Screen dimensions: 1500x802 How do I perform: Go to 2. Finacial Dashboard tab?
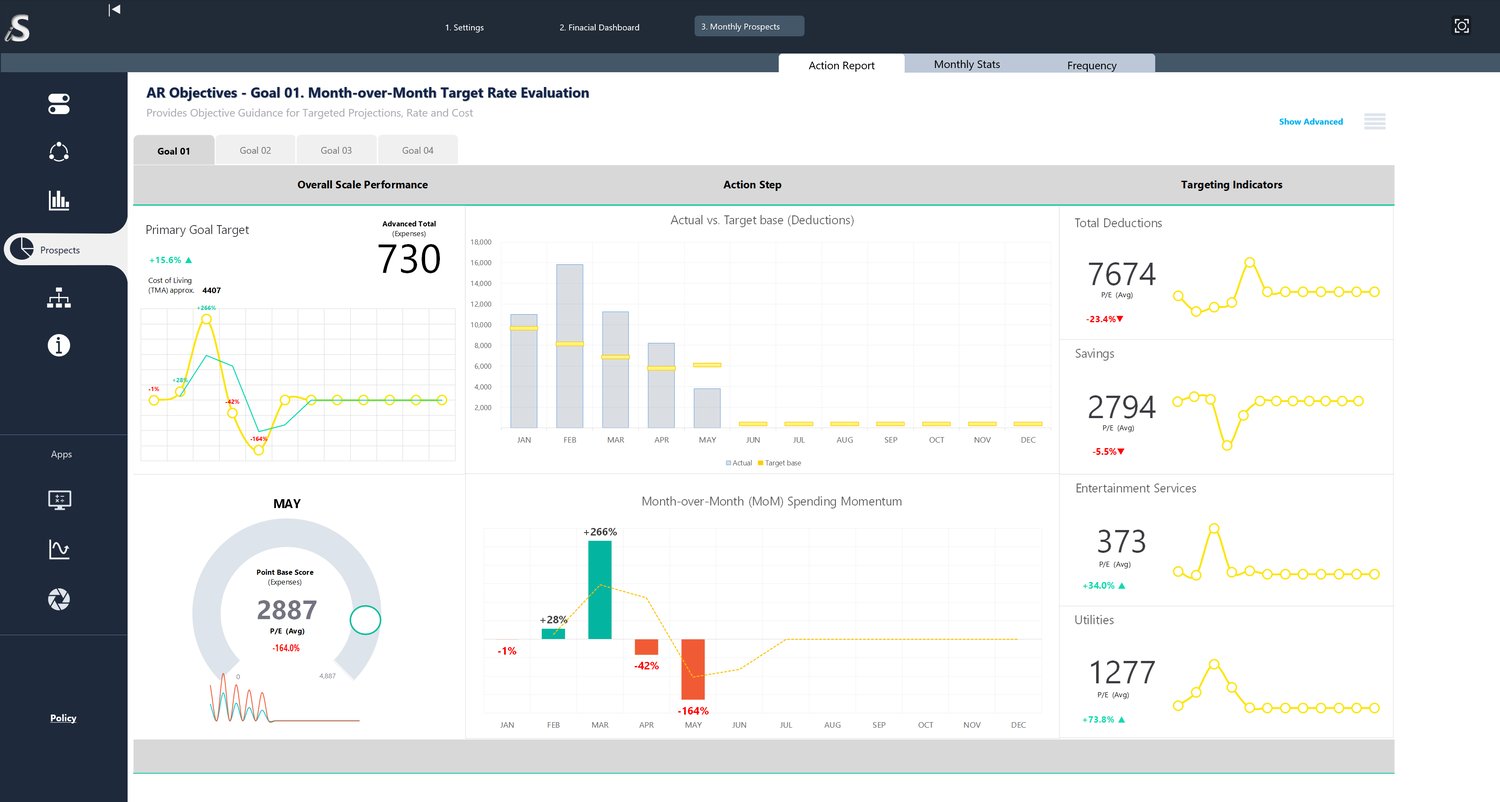599,27
